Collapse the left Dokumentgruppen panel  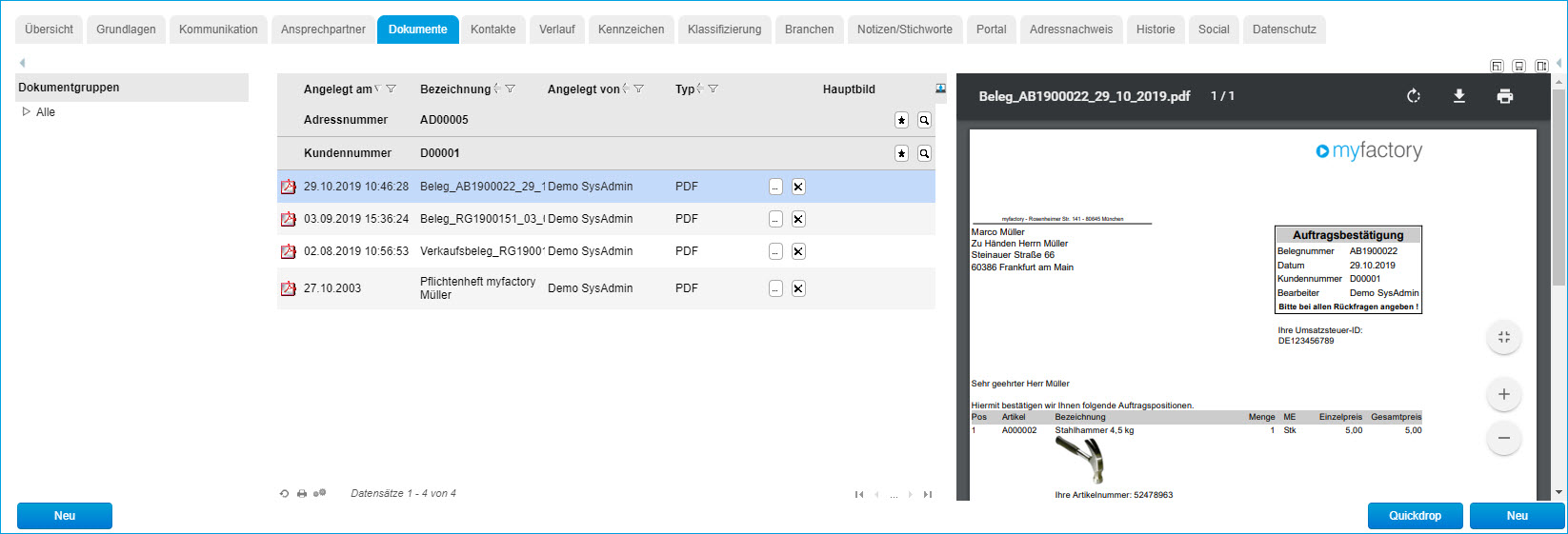click(22, 63)
